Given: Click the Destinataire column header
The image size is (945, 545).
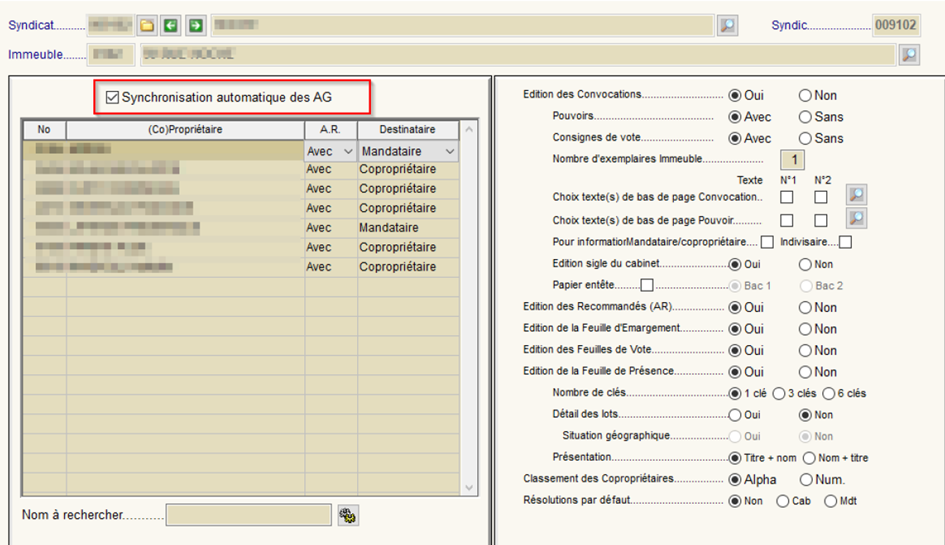Looking at the screenshot, I should (408, 129).
